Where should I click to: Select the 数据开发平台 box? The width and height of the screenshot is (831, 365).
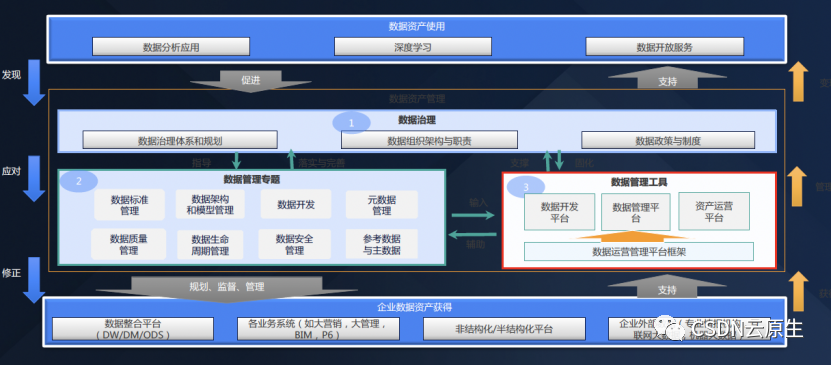point(560,212)
